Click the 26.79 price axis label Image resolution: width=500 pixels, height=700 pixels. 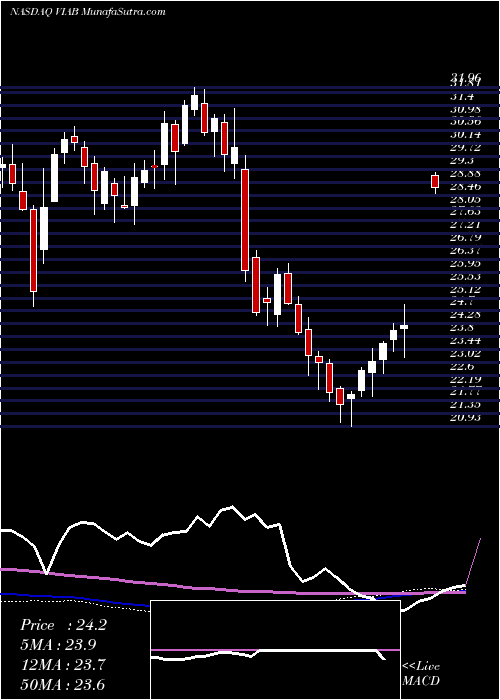466,238
